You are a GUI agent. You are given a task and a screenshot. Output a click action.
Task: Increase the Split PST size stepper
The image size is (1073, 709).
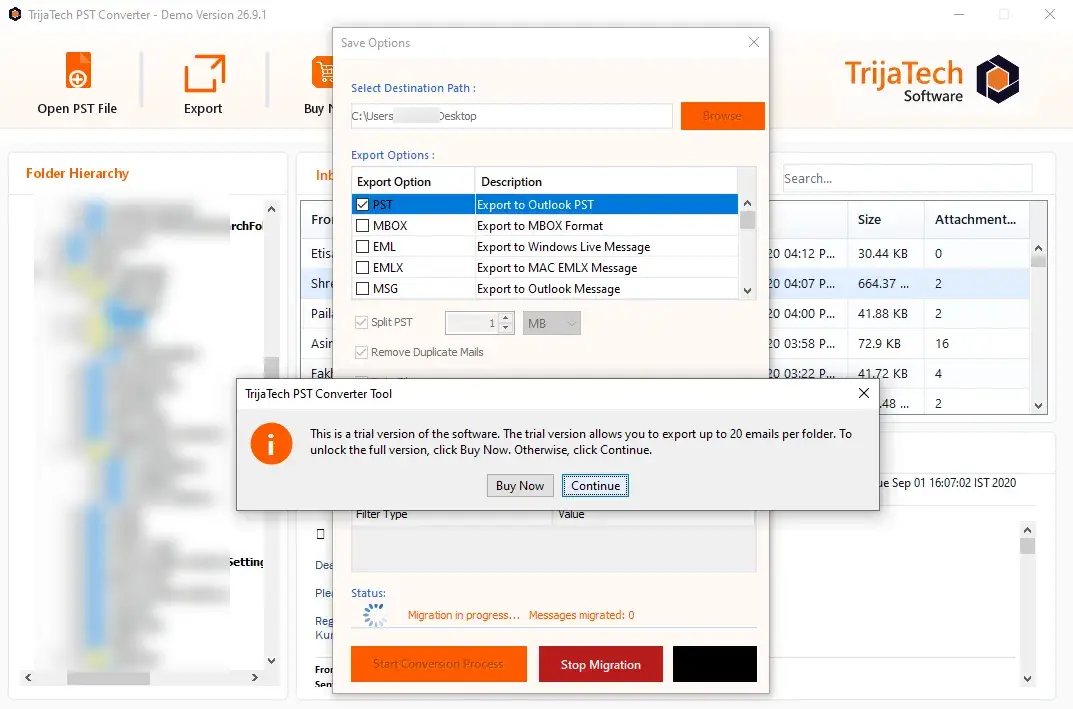tap(506, 318)
